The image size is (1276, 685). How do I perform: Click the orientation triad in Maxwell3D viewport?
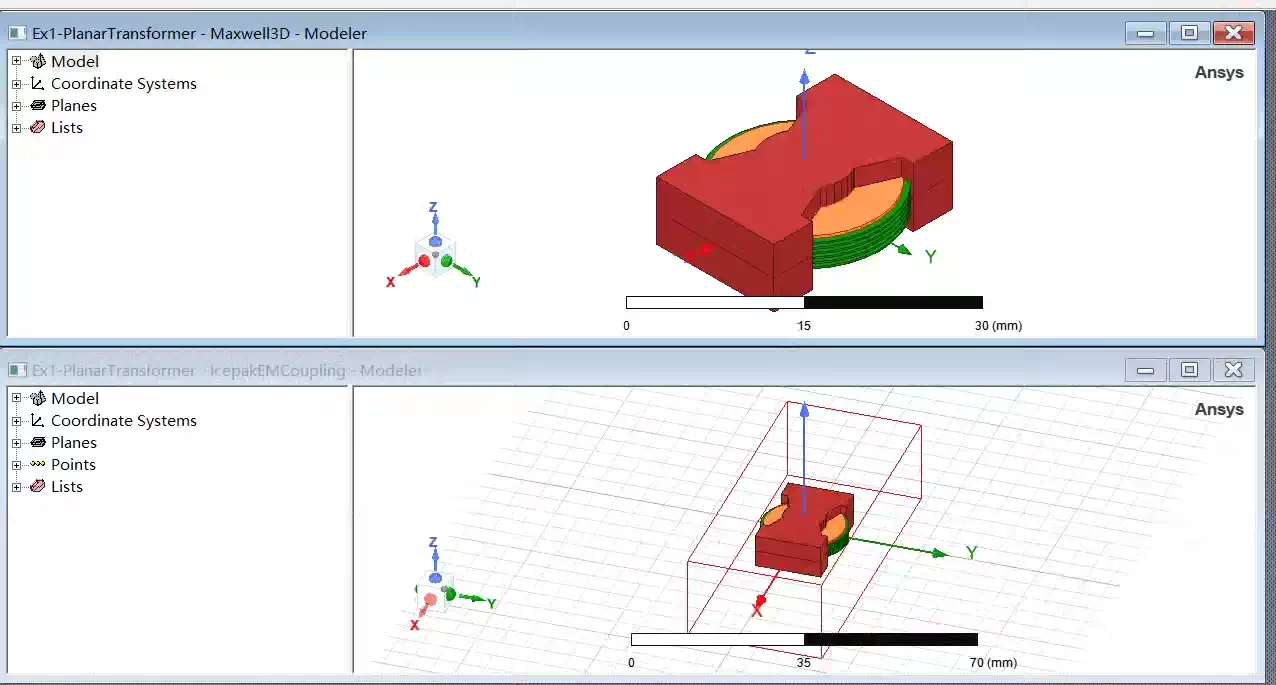point(435,247)
